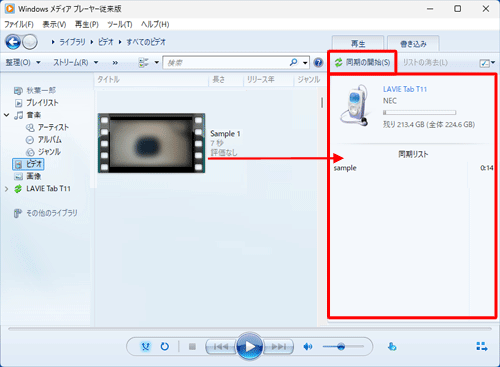This screenshot has height=367, width=500.
Task: Open the 整理(O) dropdown
Action: 23,62
